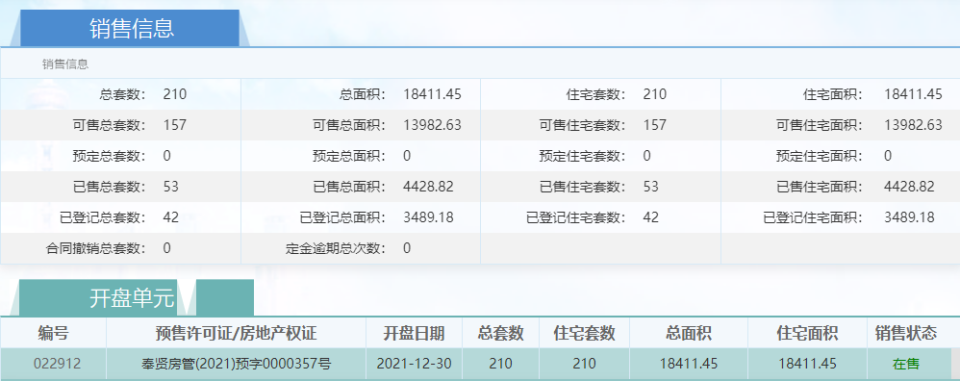Viewport: 960px width, 381px height.
Task: Select the 0 value for 预定住宅面积
Action: coord(888,156)
